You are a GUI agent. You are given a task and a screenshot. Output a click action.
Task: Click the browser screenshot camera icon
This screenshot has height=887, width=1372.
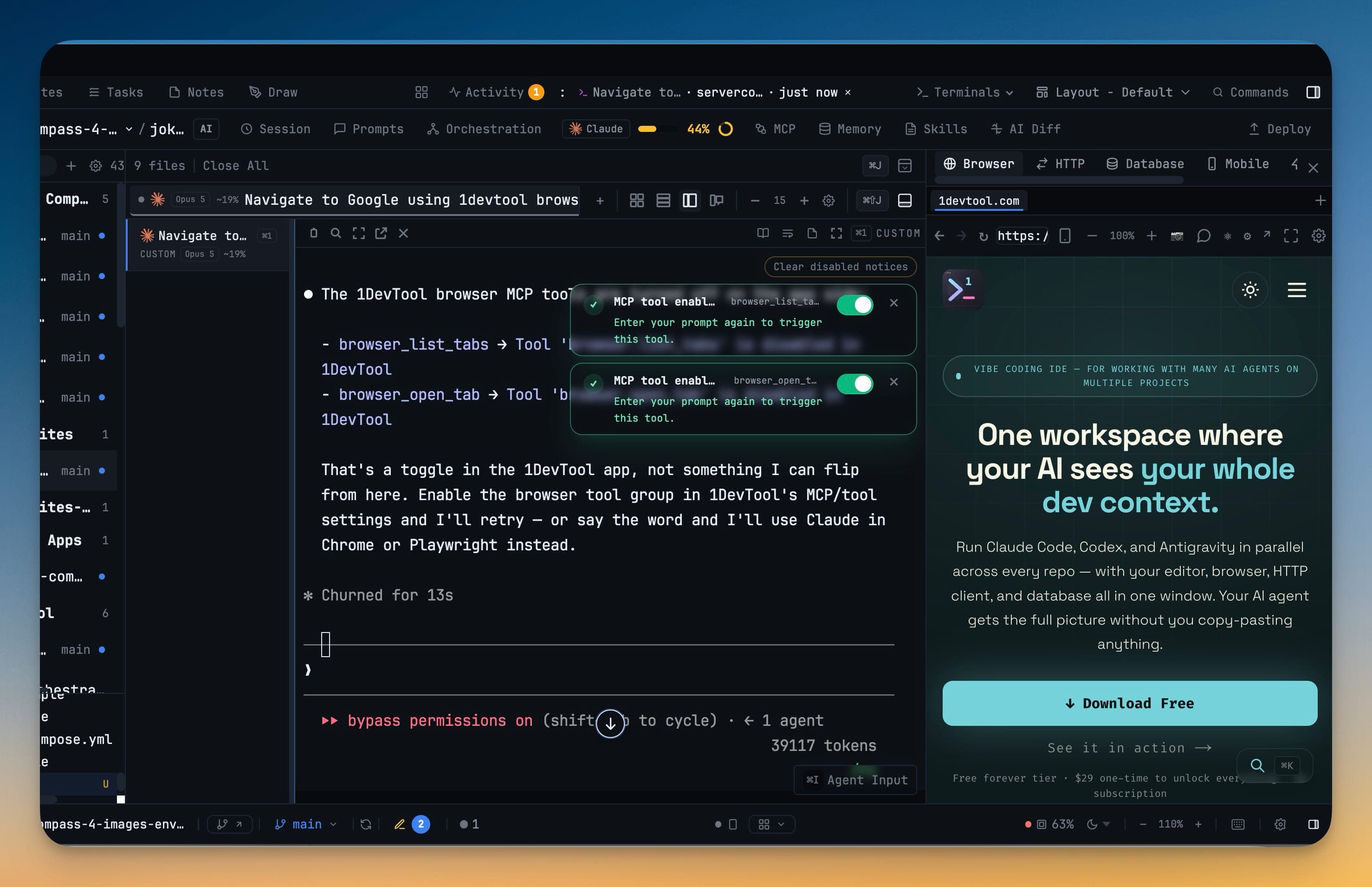[x=1176, y=236]
